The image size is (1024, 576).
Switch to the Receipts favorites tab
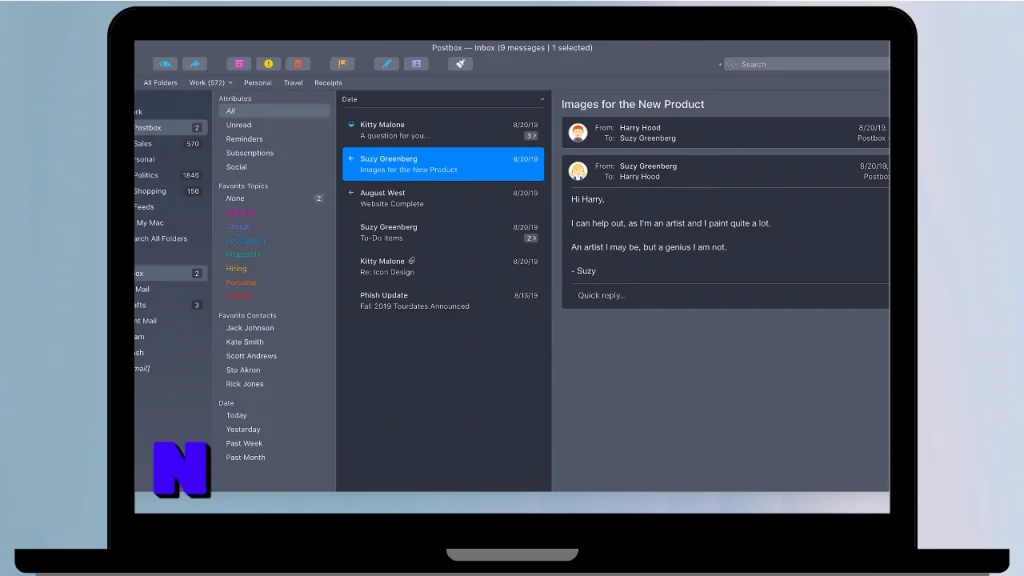(x=328, y=83)
